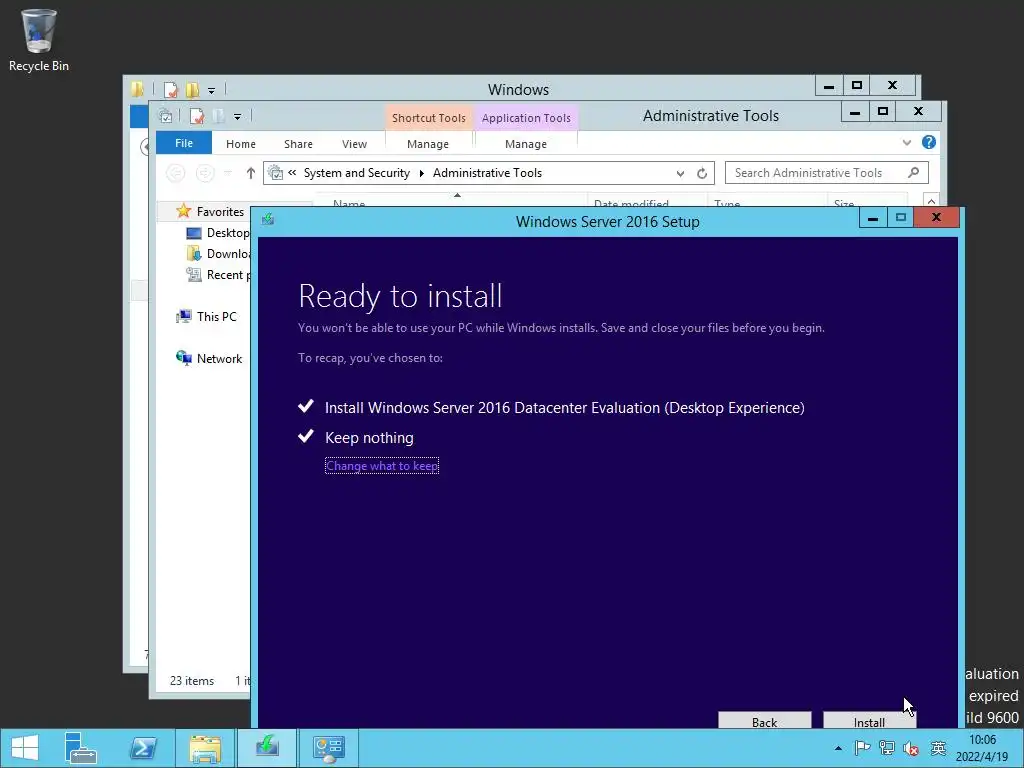1024x768 pixels.
Task: Click New Folder icon in Windows window toolbar
Action: (193, 89)
